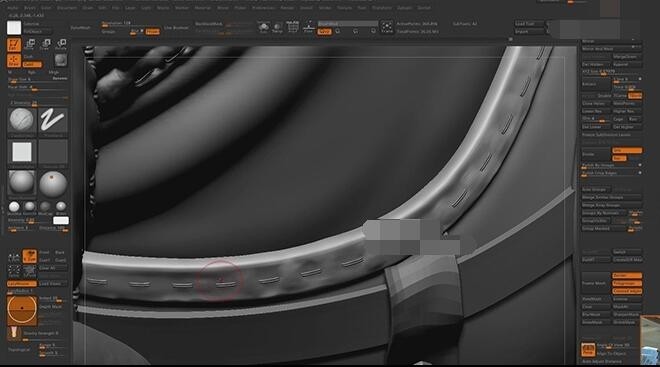Click Merge Similar Groups
The width and height of the screenshot is (660, 367).
(x=611, y=197)
